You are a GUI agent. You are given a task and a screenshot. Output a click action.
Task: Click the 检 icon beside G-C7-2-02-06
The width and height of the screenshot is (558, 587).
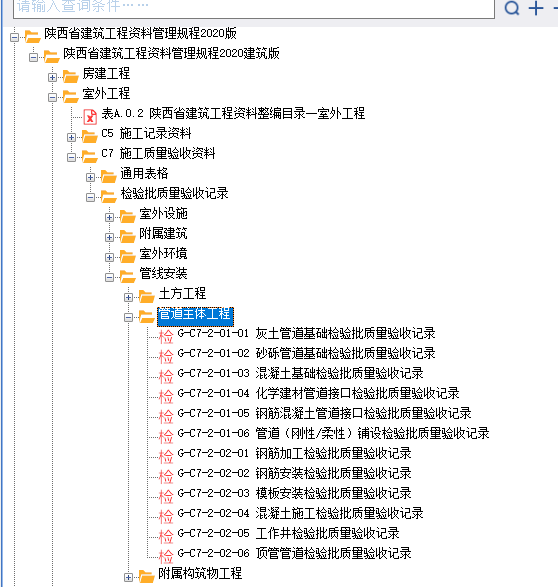pos(166,556)
